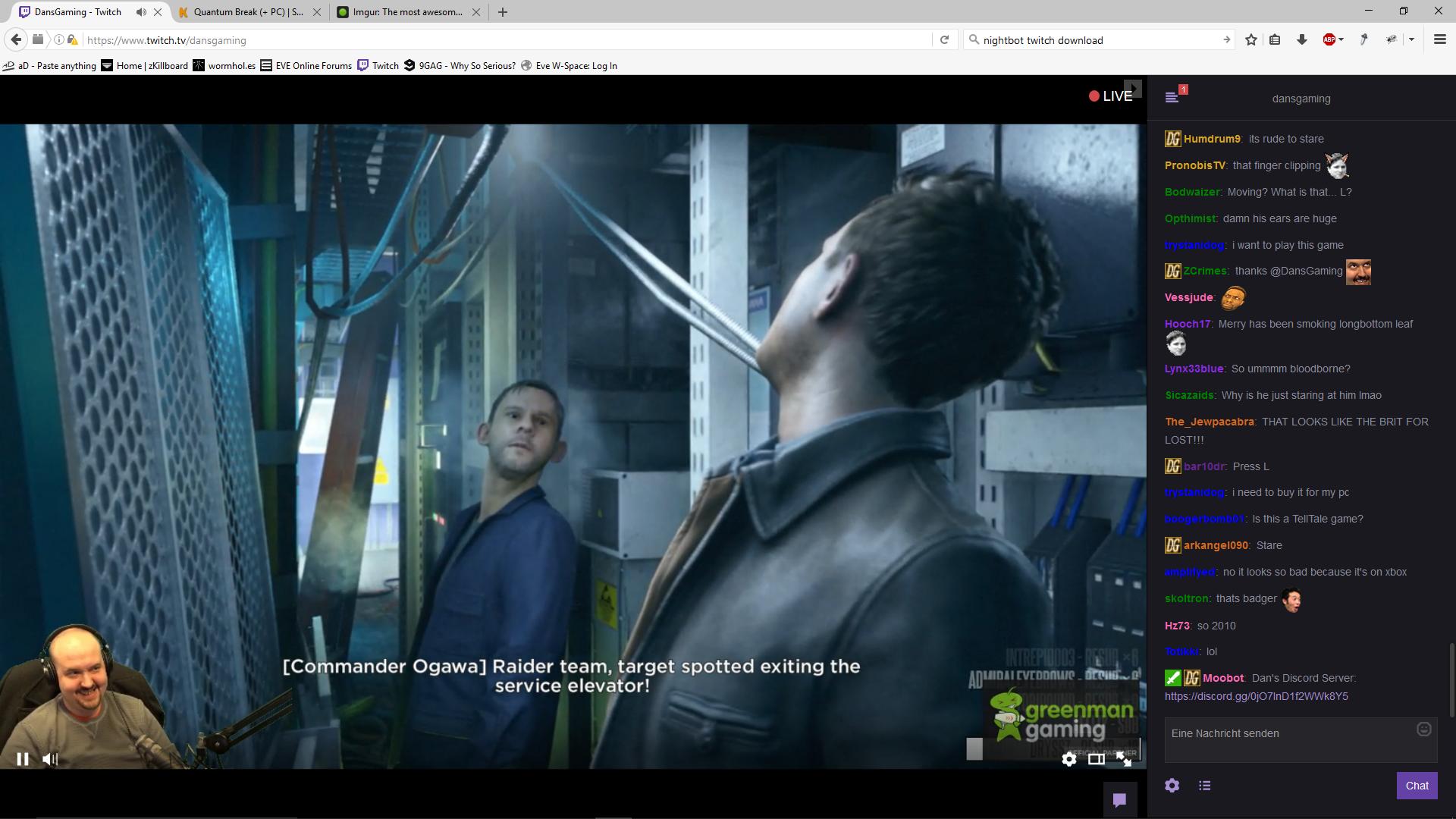Switch to the Imgur tab

tap(408, 12)
